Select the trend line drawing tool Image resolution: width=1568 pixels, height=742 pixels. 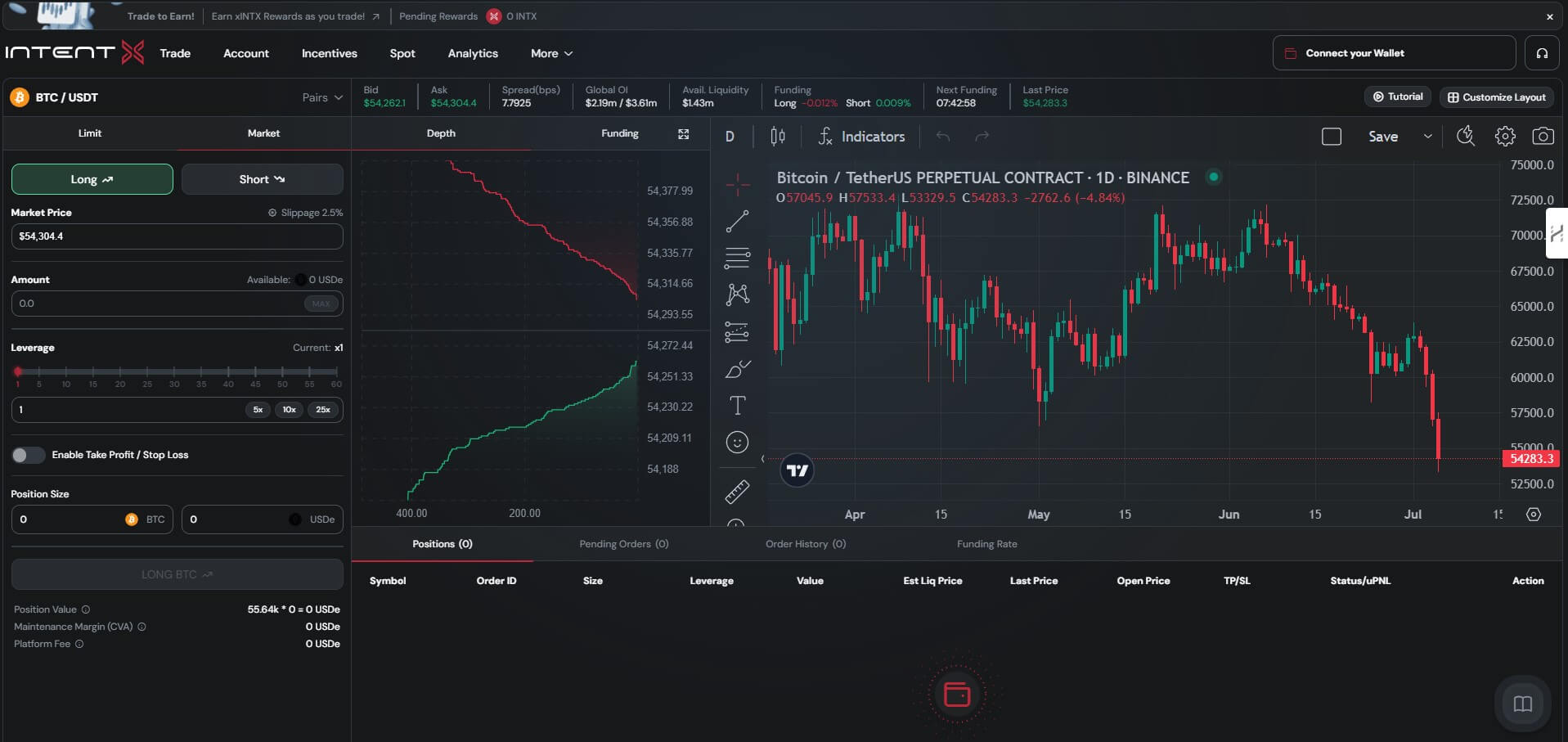click(x=737, y=222)
